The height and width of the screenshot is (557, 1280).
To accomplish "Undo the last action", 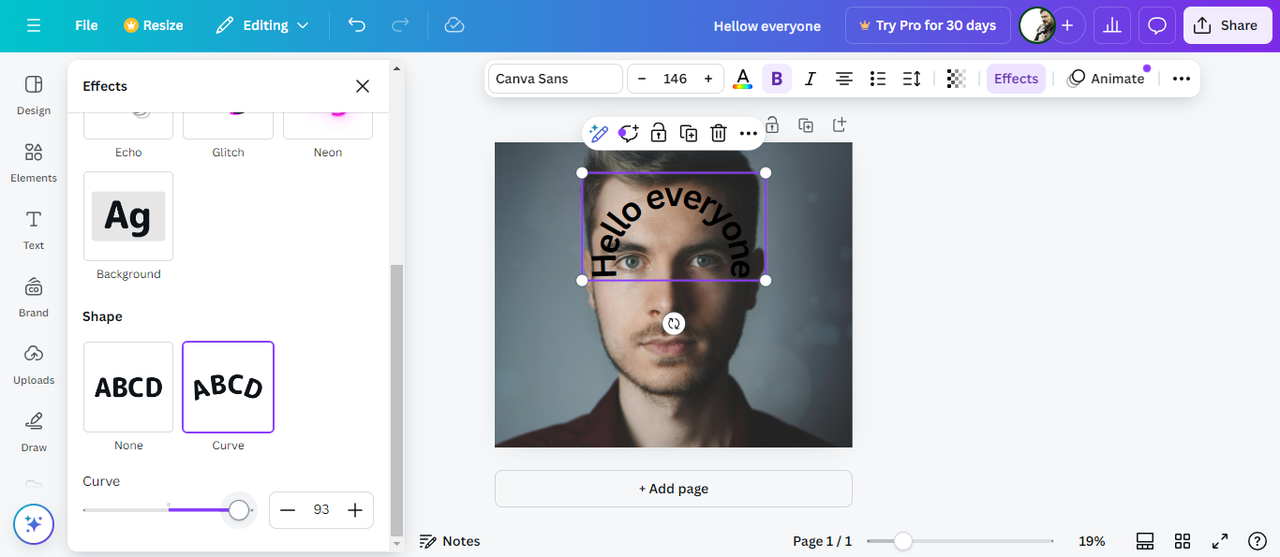I will (x=357, y=25).
